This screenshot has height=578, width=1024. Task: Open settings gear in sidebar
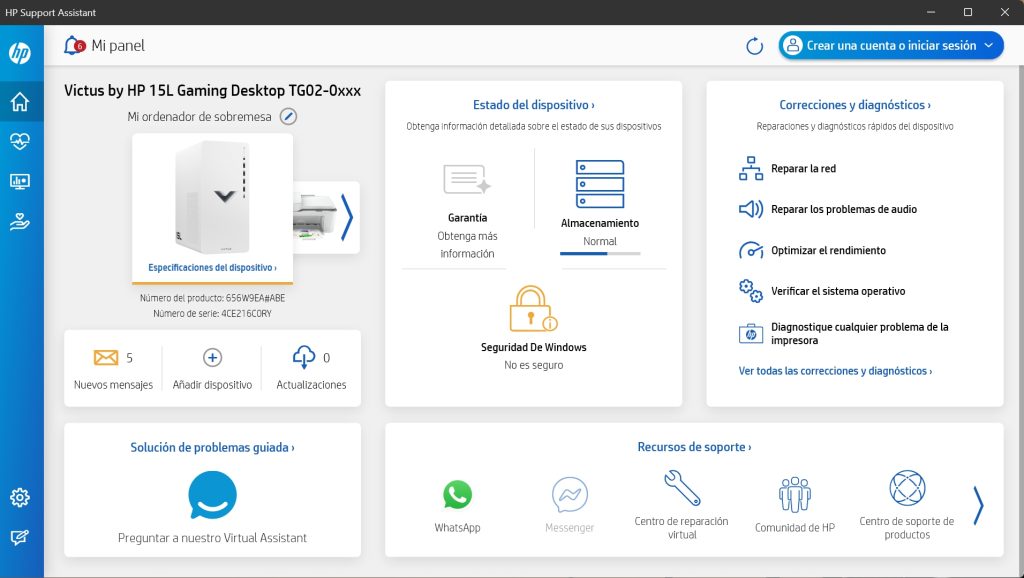pyautogui.click(x=20, y=498)
